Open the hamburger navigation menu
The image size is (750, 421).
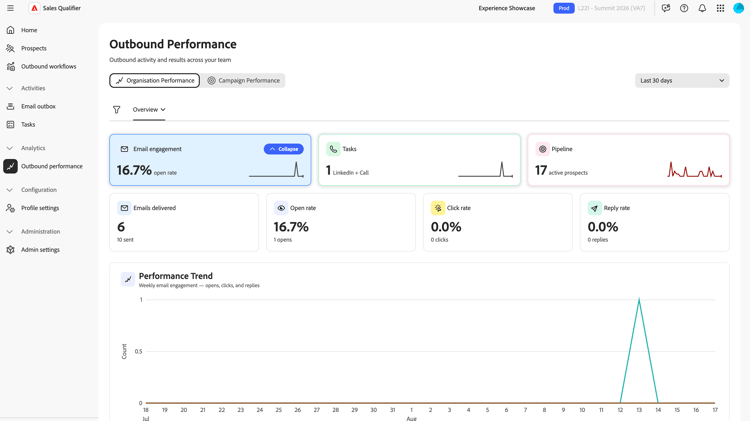point(10,8)
